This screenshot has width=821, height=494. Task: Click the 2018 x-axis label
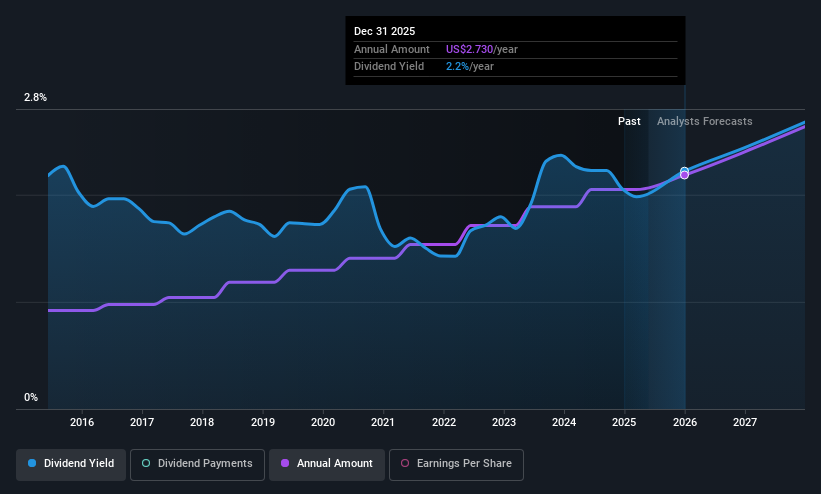click(x=202, y=422)
